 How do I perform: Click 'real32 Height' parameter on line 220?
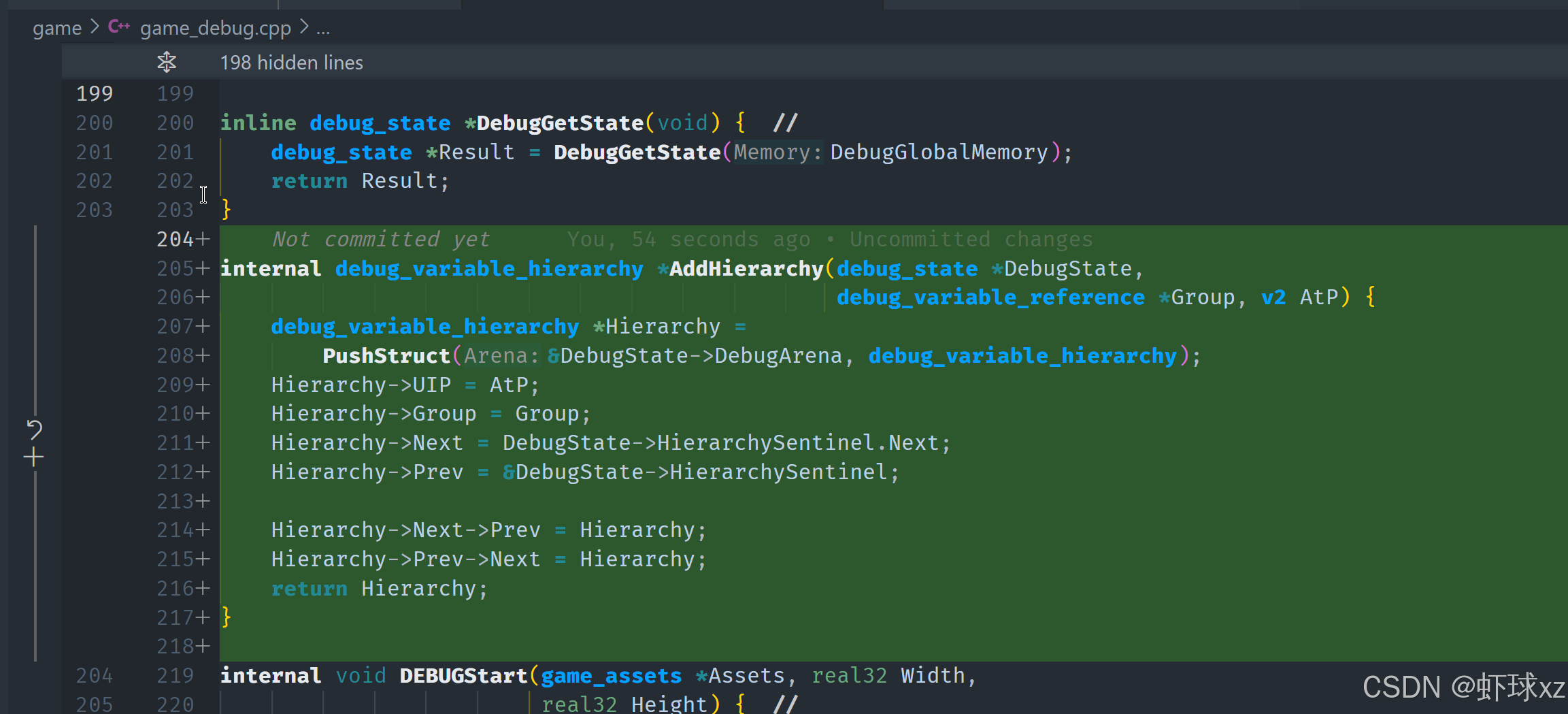[624, 703]
